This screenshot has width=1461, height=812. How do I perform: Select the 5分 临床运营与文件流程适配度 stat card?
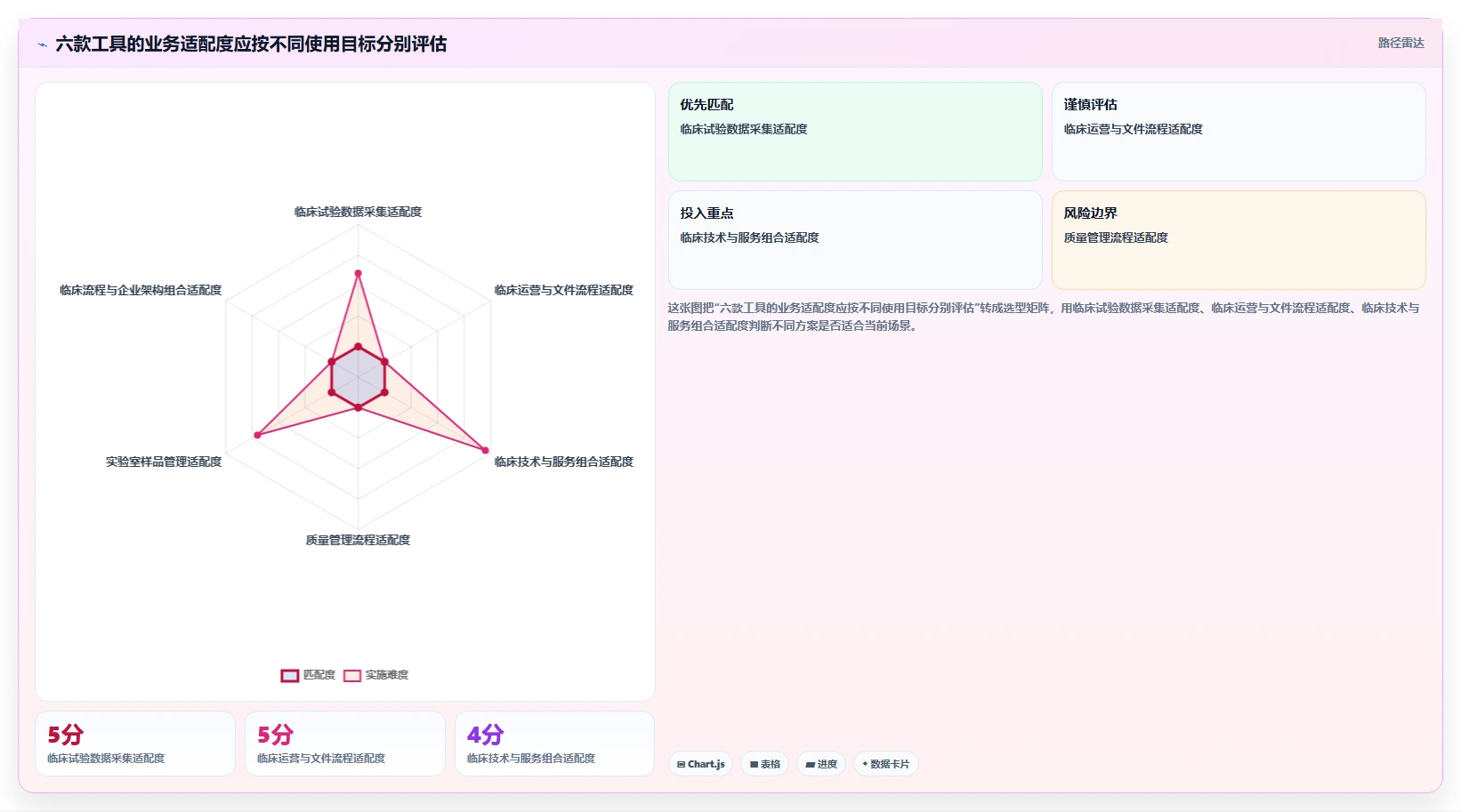pos(345,744)
